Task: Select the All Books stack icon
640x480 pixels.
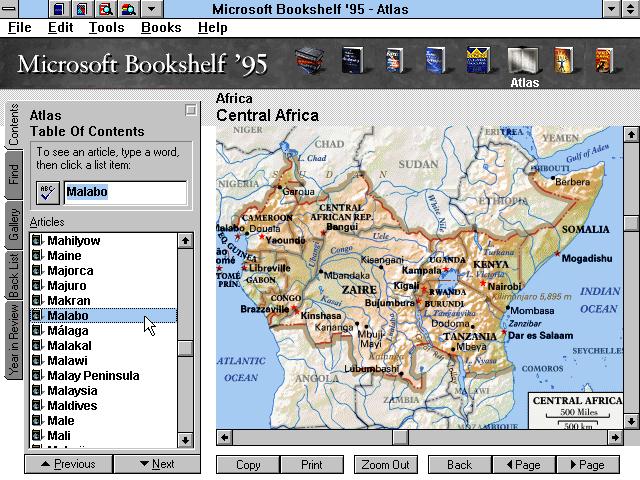Action: click(x=310, y=61)
